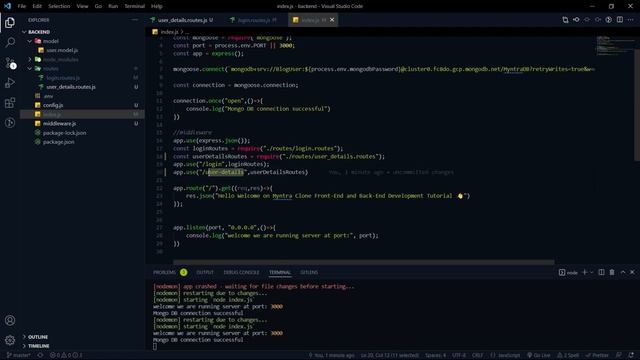The width and height of the screenshot is (640, 360).
Task: Open the Search view in activity bar
Action: [10, 42]
